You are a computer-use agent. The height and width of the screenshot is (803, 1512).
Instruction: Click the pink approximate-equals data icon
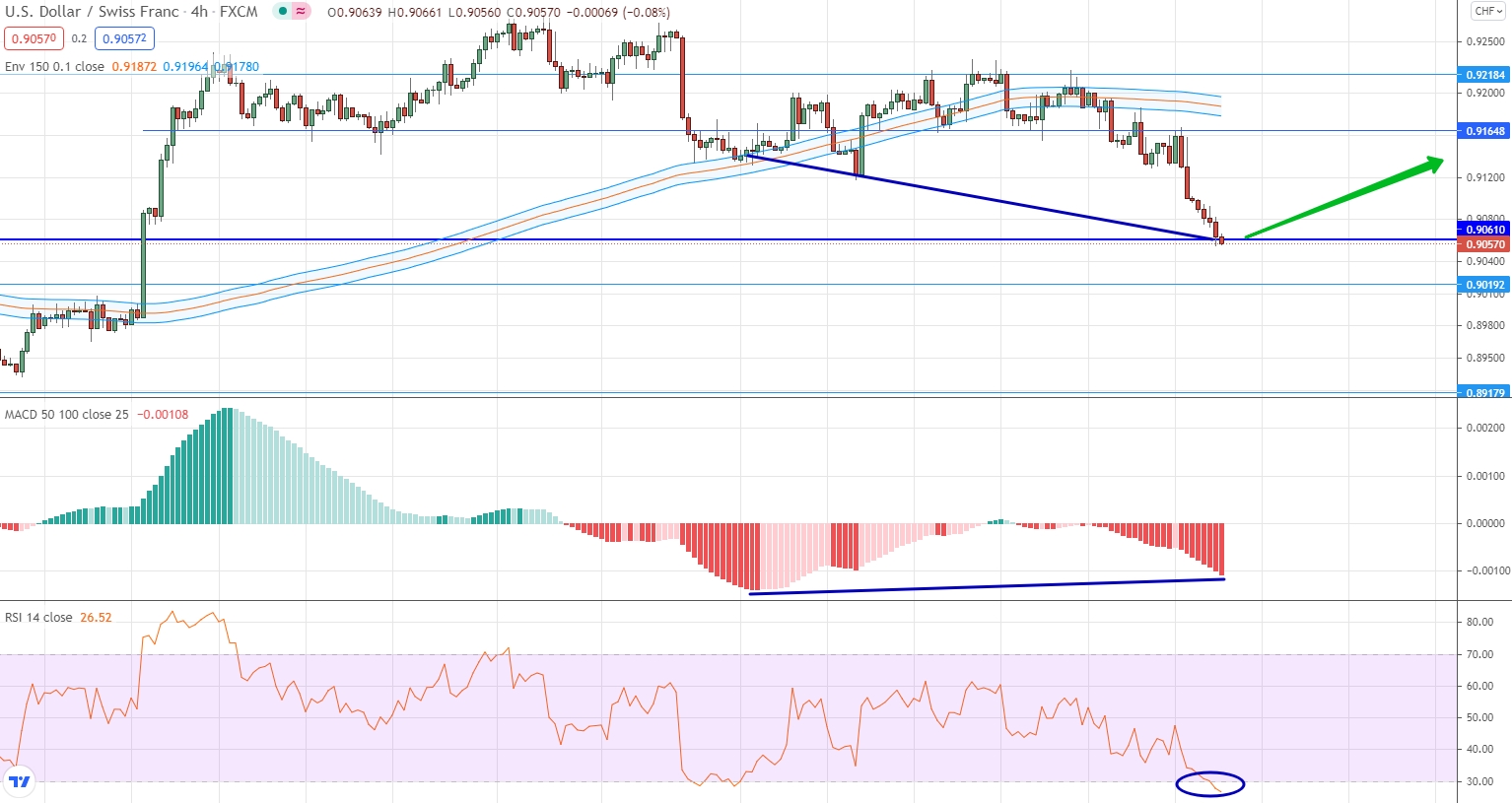[x=301, y=12]
